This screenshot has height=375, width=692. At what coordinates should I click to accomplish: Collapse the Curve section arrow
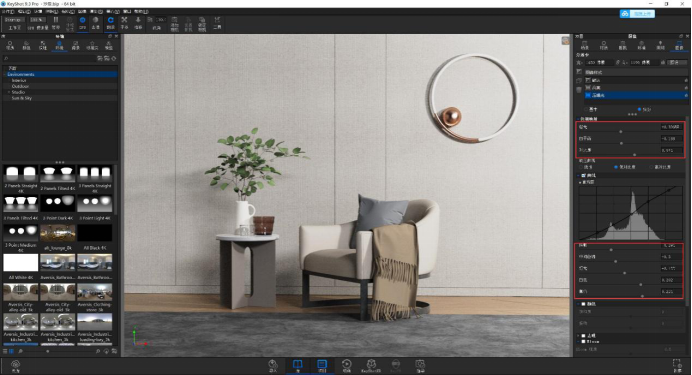pos(578,175)
